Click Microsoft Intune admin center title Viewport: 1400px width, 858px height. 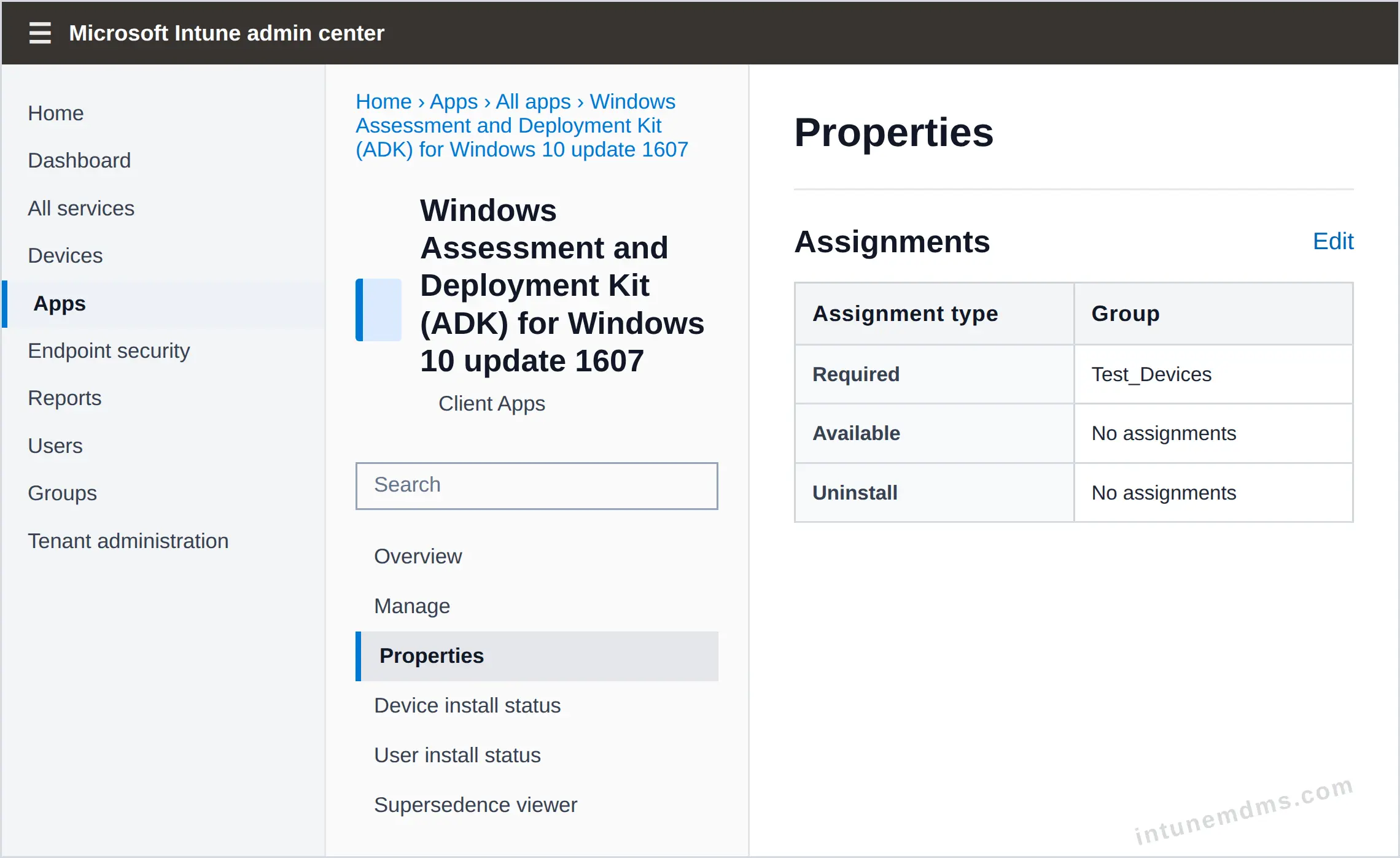(x=227, y=33)
